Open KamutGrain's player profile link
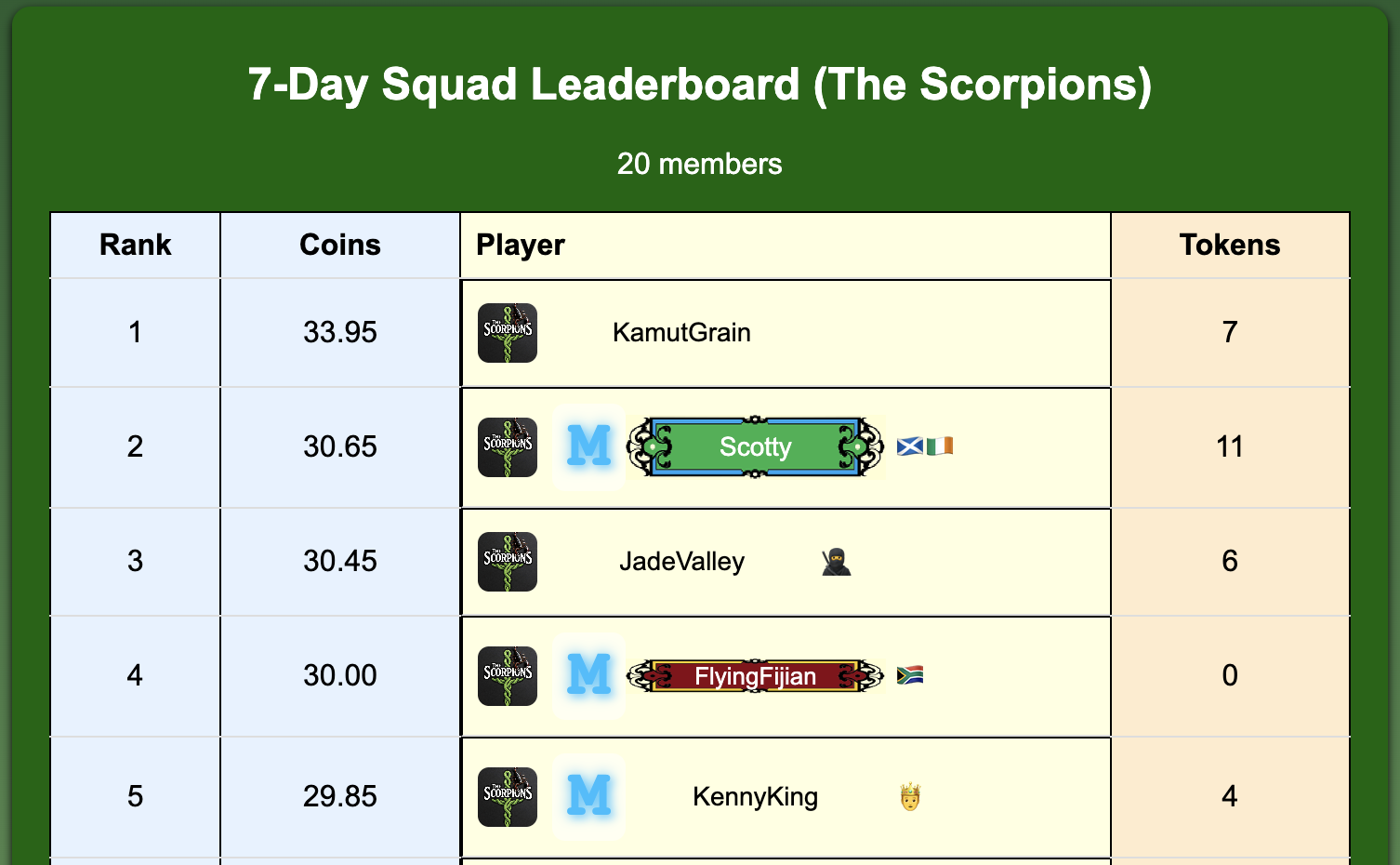 click(x=681, y=333)
